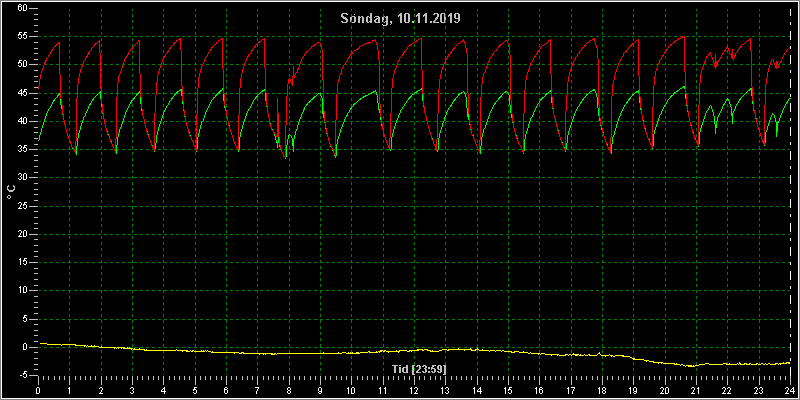
Task: Select hour 24 on the time axis
Action: [x=790, y=391]
